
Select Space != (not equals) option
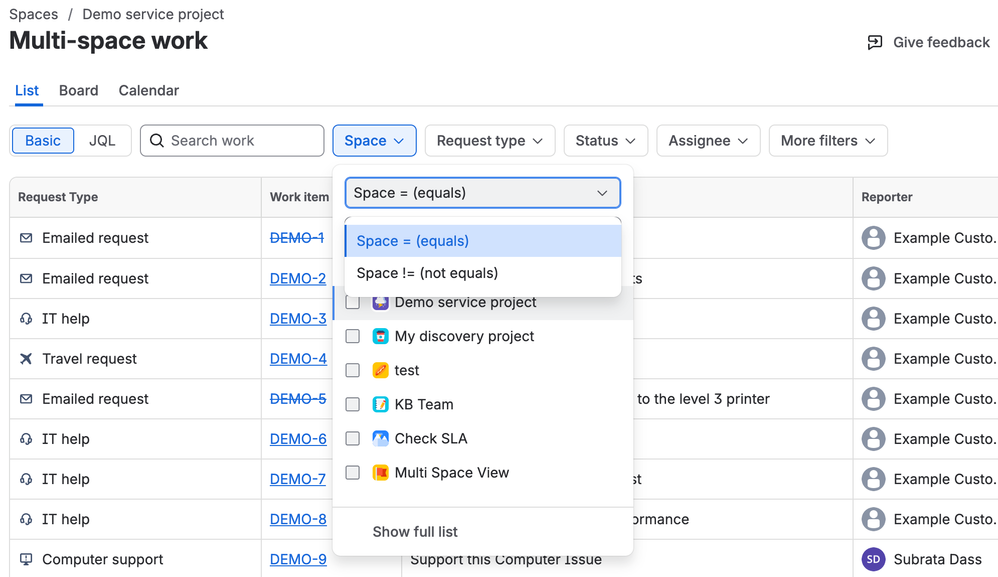(427, 273)
